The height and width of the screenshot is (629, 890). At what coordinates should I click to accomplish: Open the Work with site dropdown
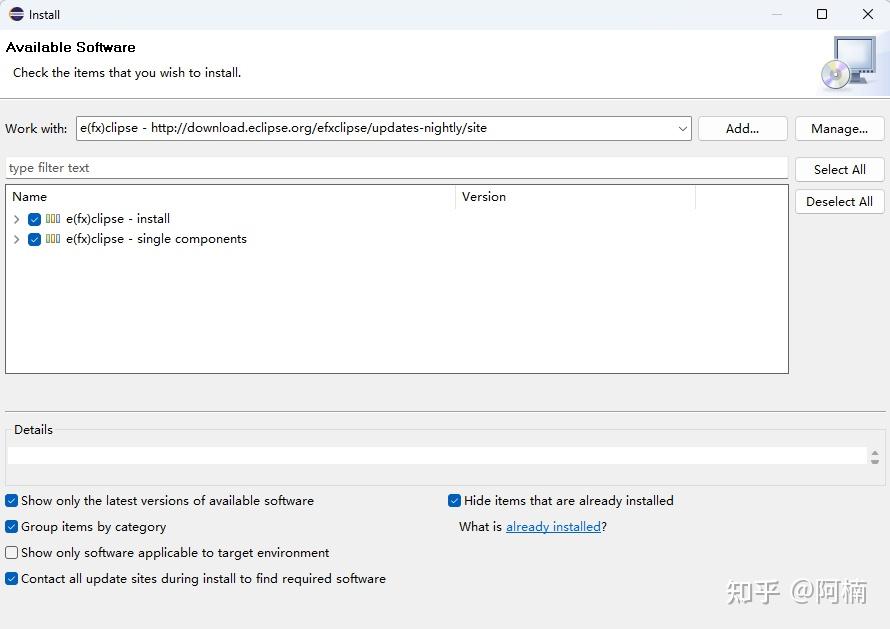(683, 129)
